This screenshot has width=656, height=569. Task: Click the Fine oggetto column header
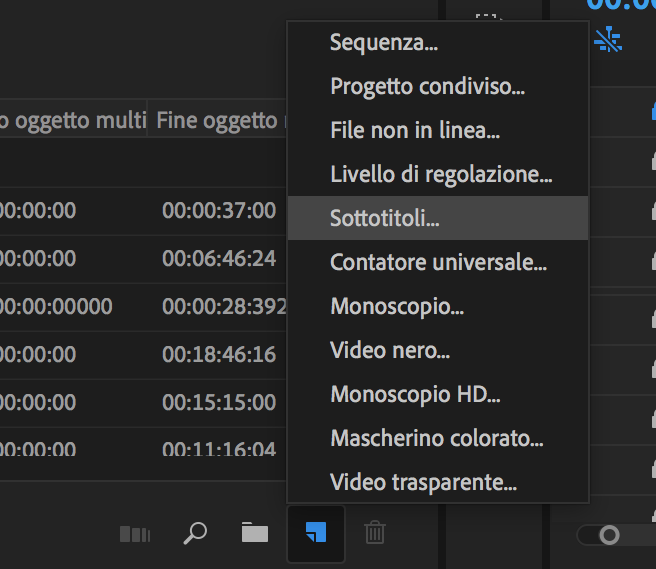pyautogui.click(x=217, y=121)
